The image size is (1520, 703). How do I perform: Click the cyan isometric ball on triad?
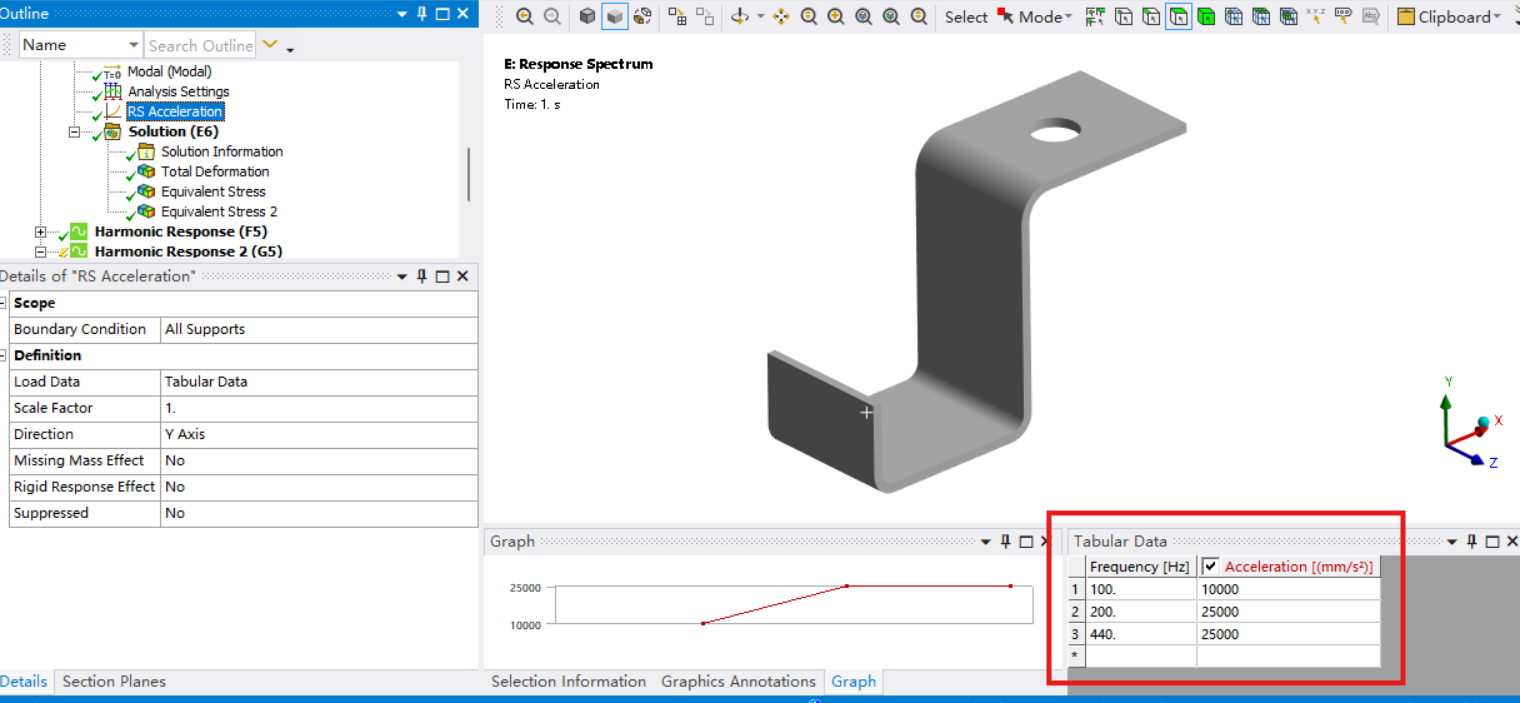pos(1483,421)
